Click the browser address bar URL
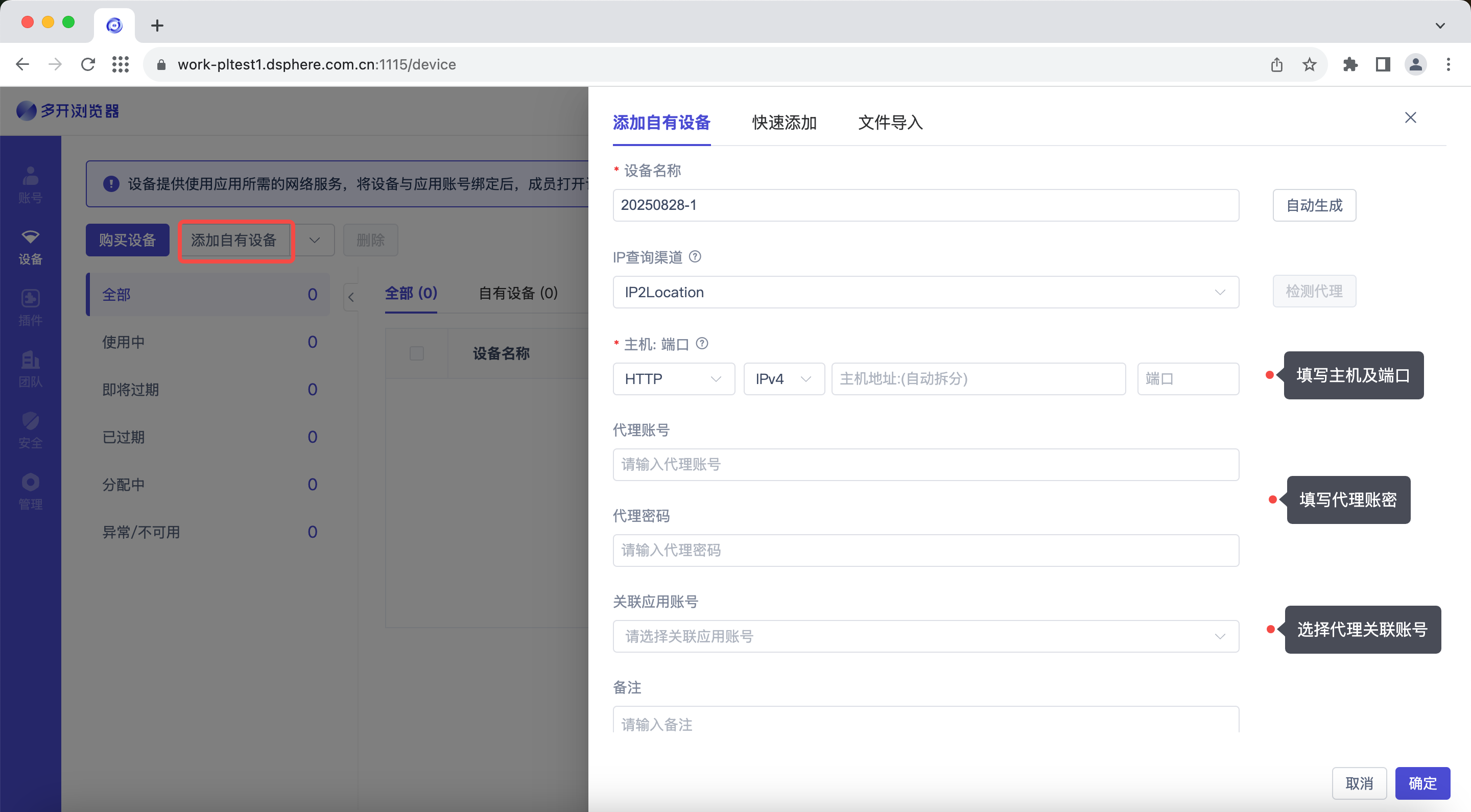Image resolution: width=1471 pixels, height=812 pixels. point(317,64)
